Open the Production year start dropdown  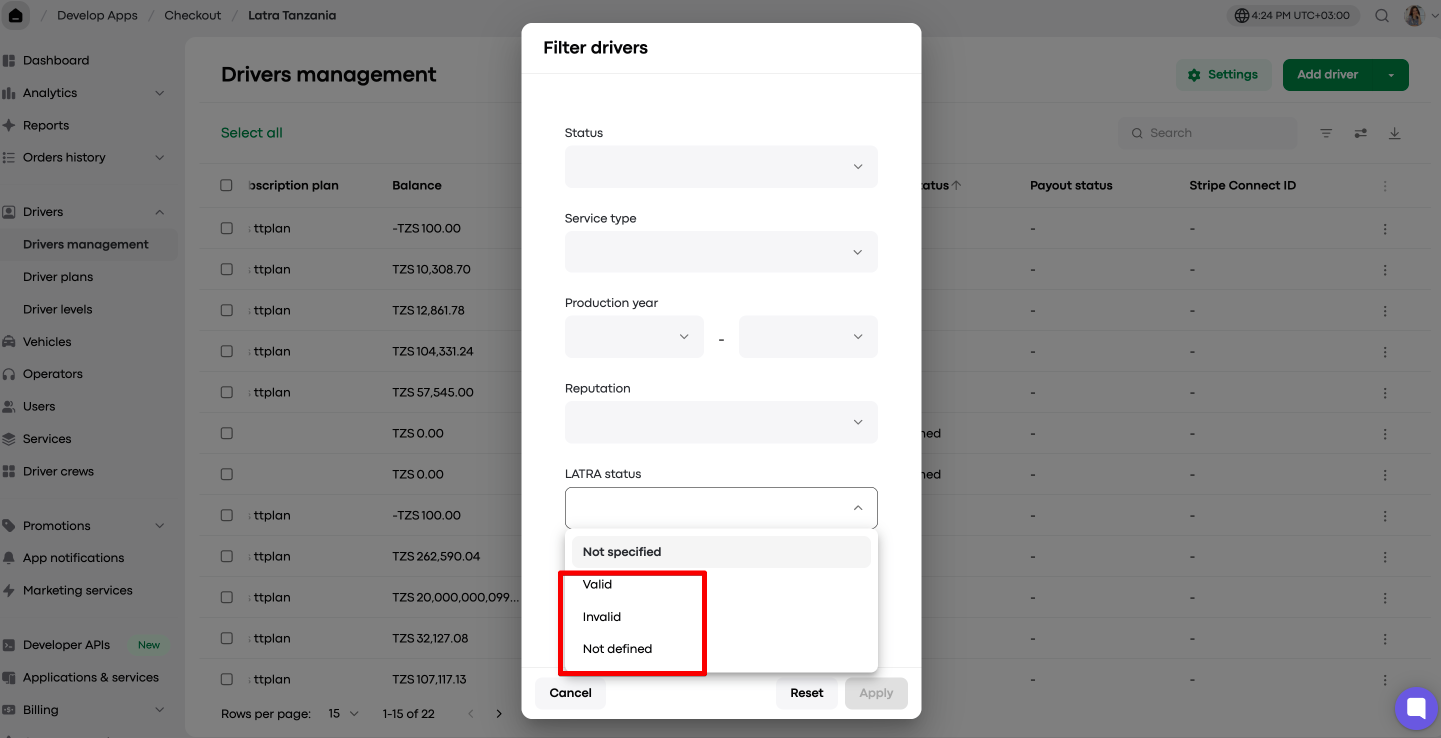[x=634, y=337]
